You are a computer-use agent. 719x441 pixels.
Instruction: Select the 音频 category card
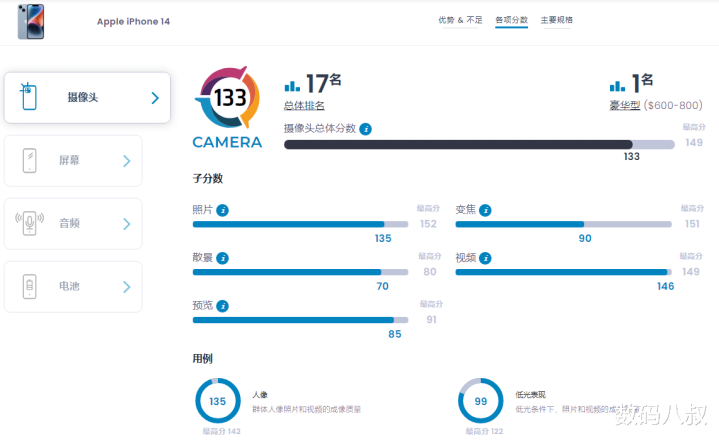73,224
